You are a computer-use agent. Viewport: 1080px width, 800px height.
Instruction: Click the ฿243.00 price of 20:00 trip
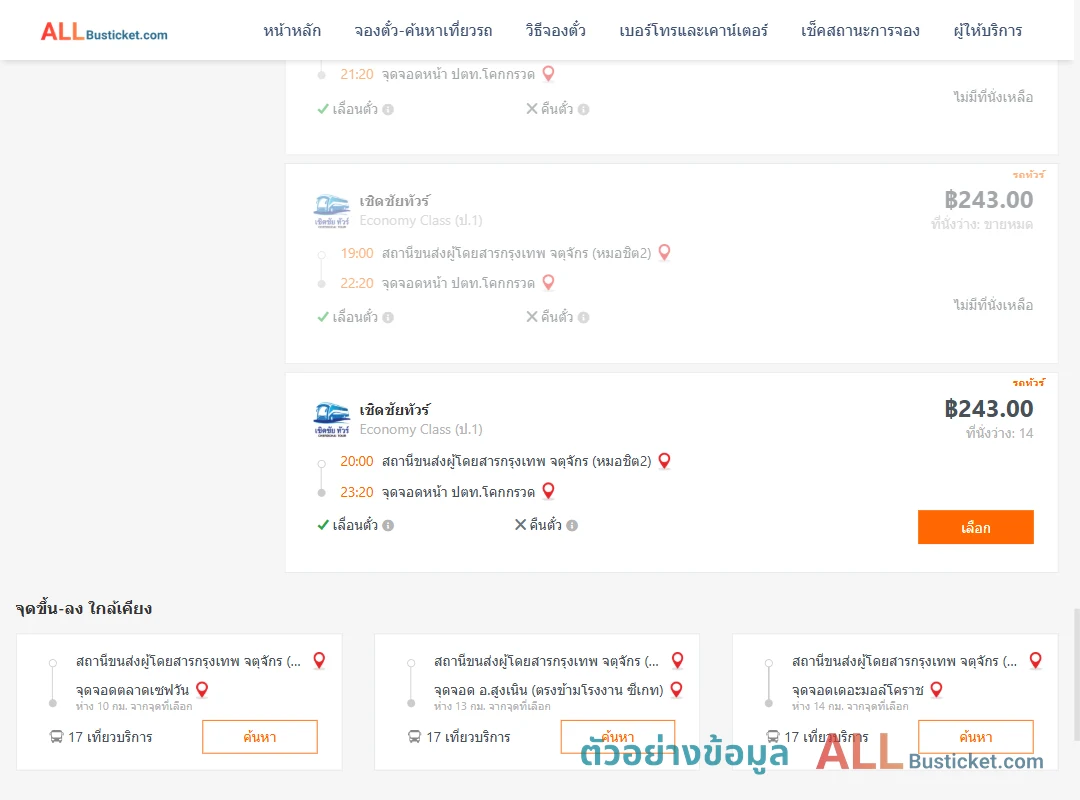click(x=988, y=409)
